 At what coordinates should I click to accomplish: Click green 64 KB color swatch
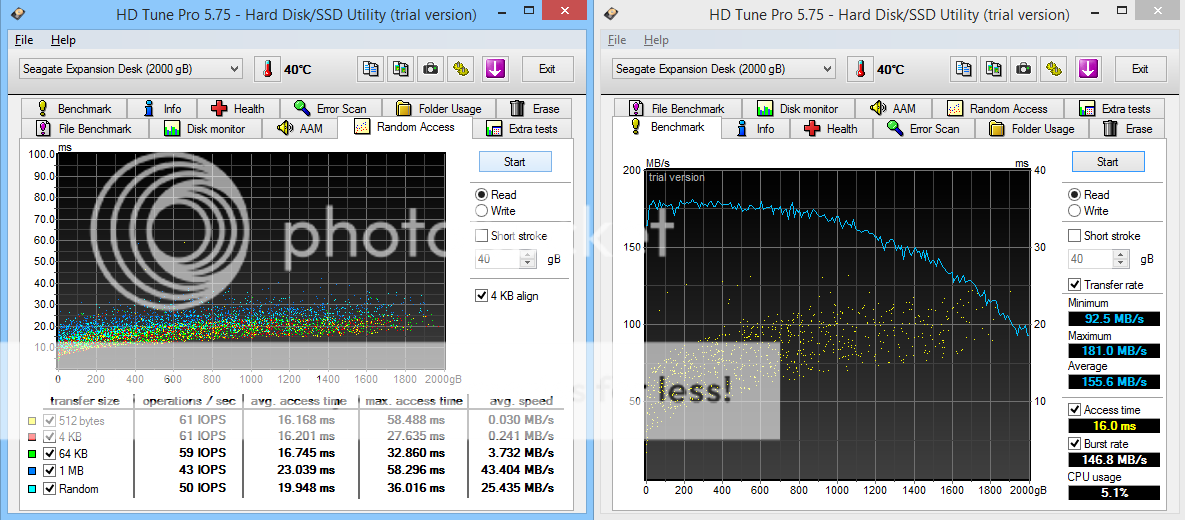tap(31, 453)
